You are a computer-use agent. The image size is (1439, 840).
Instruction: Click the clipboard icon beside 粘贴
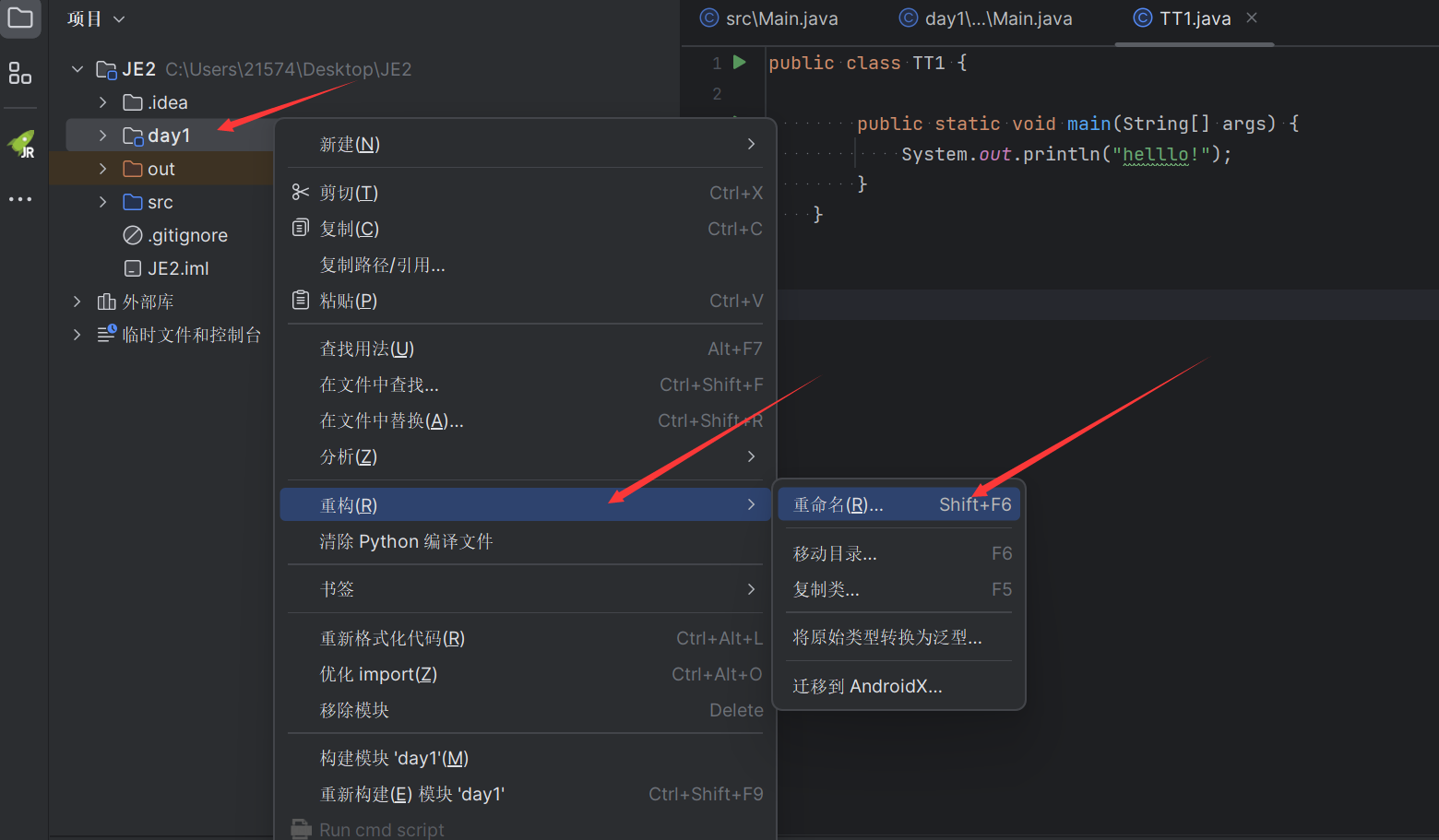(x=300, y=300)
